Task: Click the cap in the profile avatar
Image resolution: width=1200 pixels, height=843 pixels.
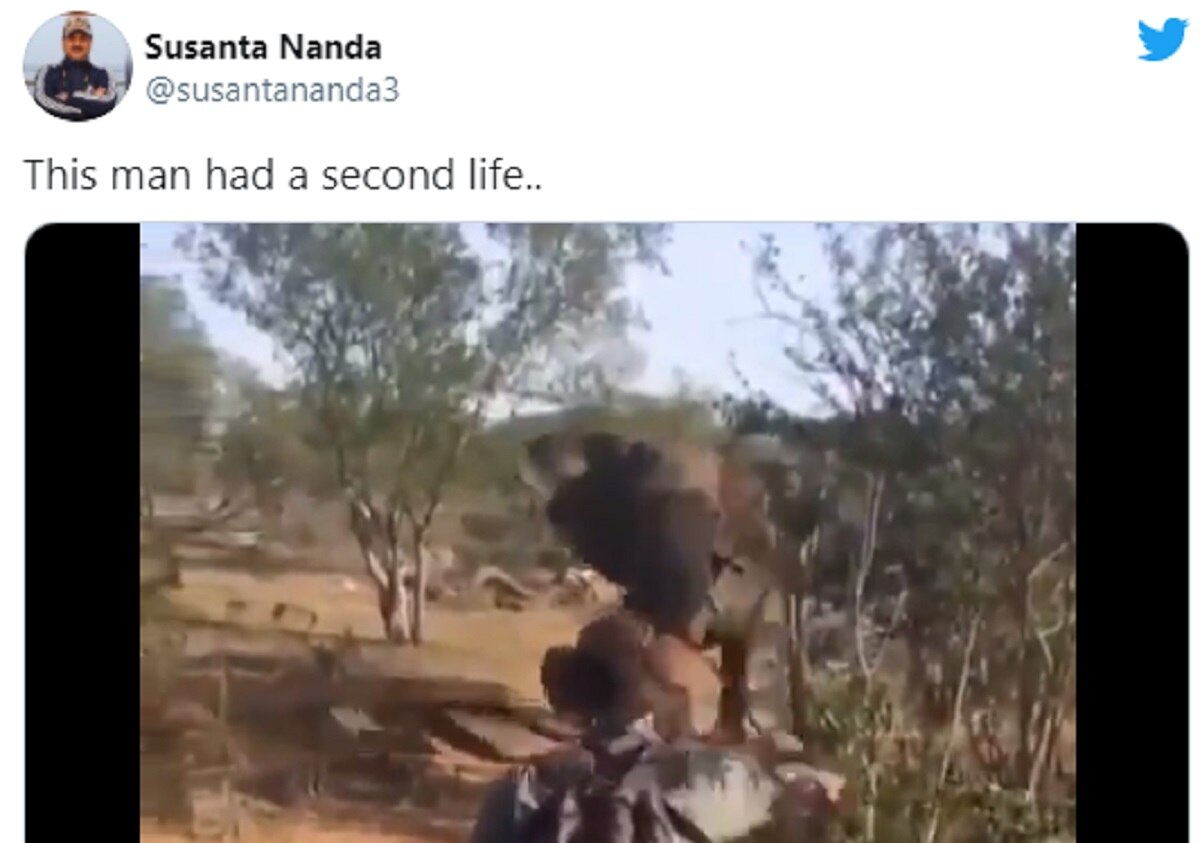Action: (x=76, y=28)
